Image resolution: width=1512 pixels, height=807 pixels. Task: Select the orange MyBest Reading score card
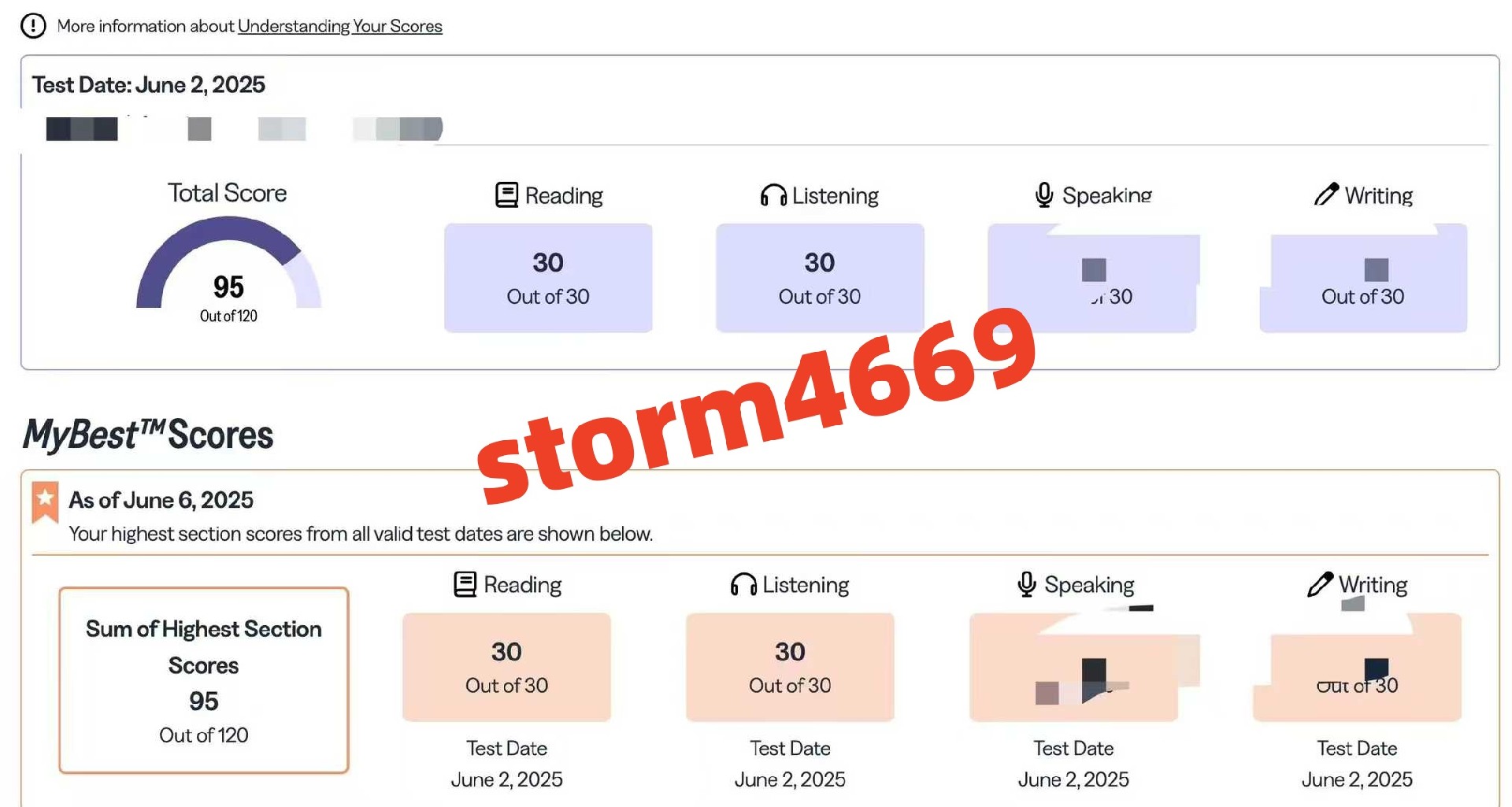point(506,668)
